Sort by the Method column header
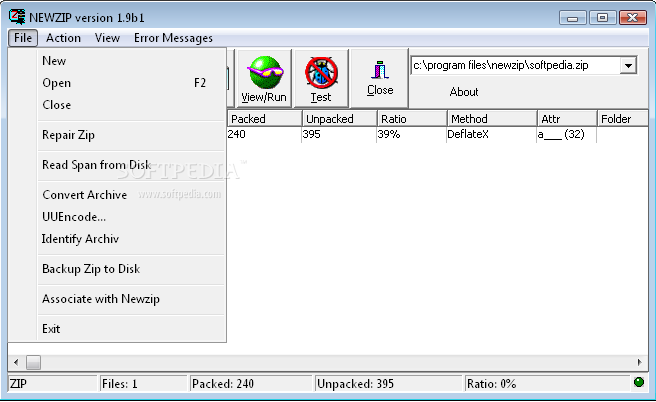Viewport: 656px width, 402px height. click(x=492, y=119)
